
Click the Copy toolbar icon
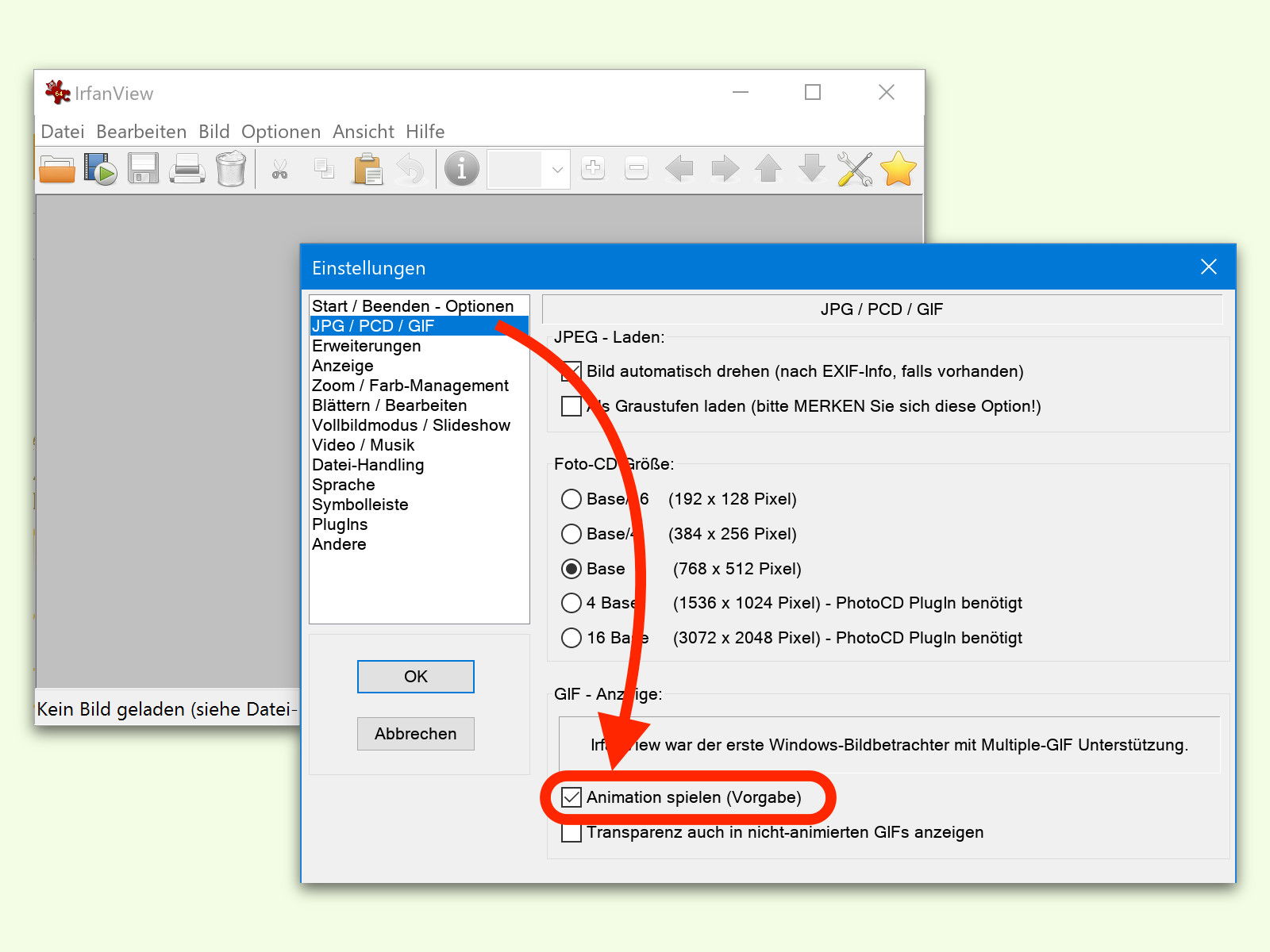324,169
